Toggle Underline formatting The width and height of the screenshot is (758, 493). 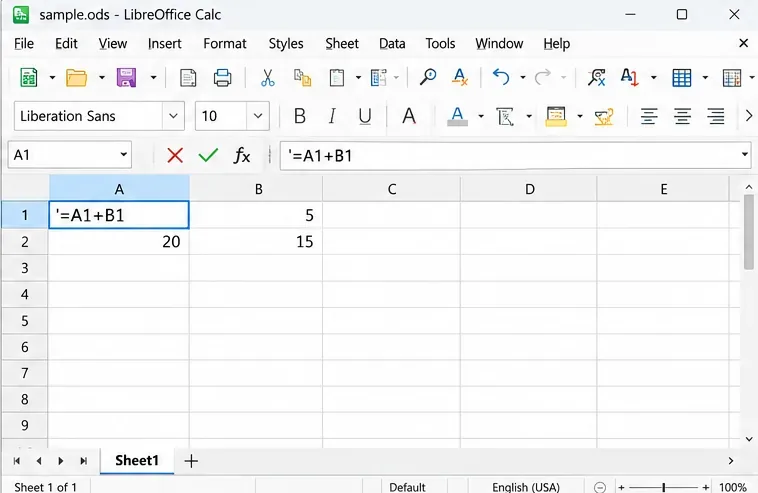tap(365, 116)
